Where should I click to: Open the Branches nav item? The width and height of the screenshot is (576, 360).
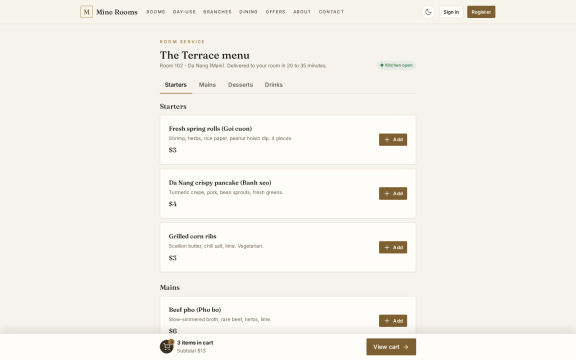[x=217, y=12]
